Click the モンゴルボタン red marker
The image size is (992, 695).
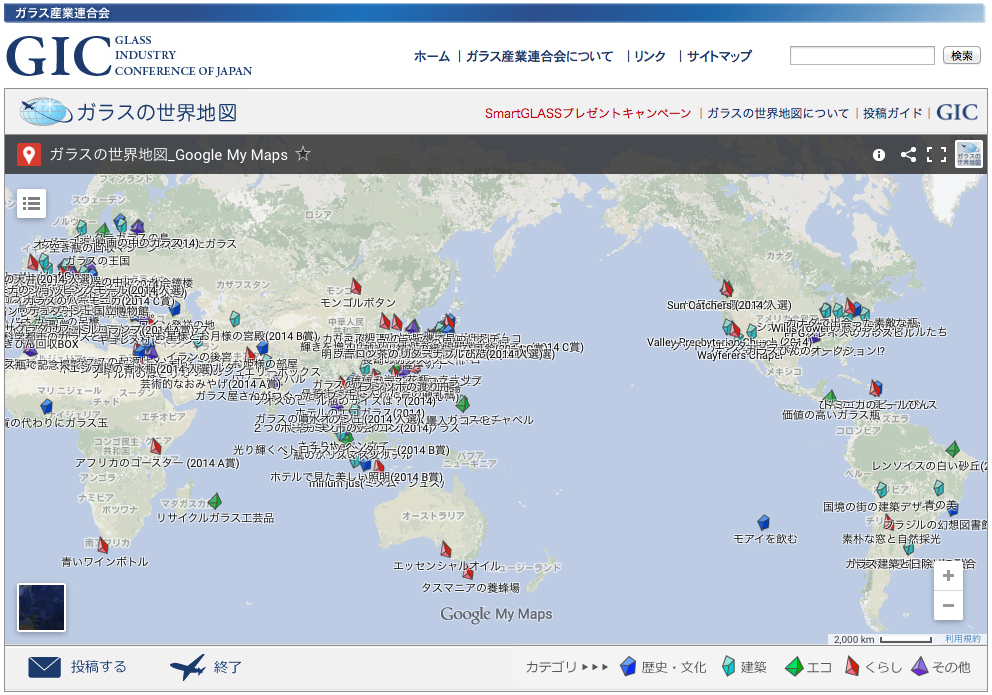click(356, 286)
